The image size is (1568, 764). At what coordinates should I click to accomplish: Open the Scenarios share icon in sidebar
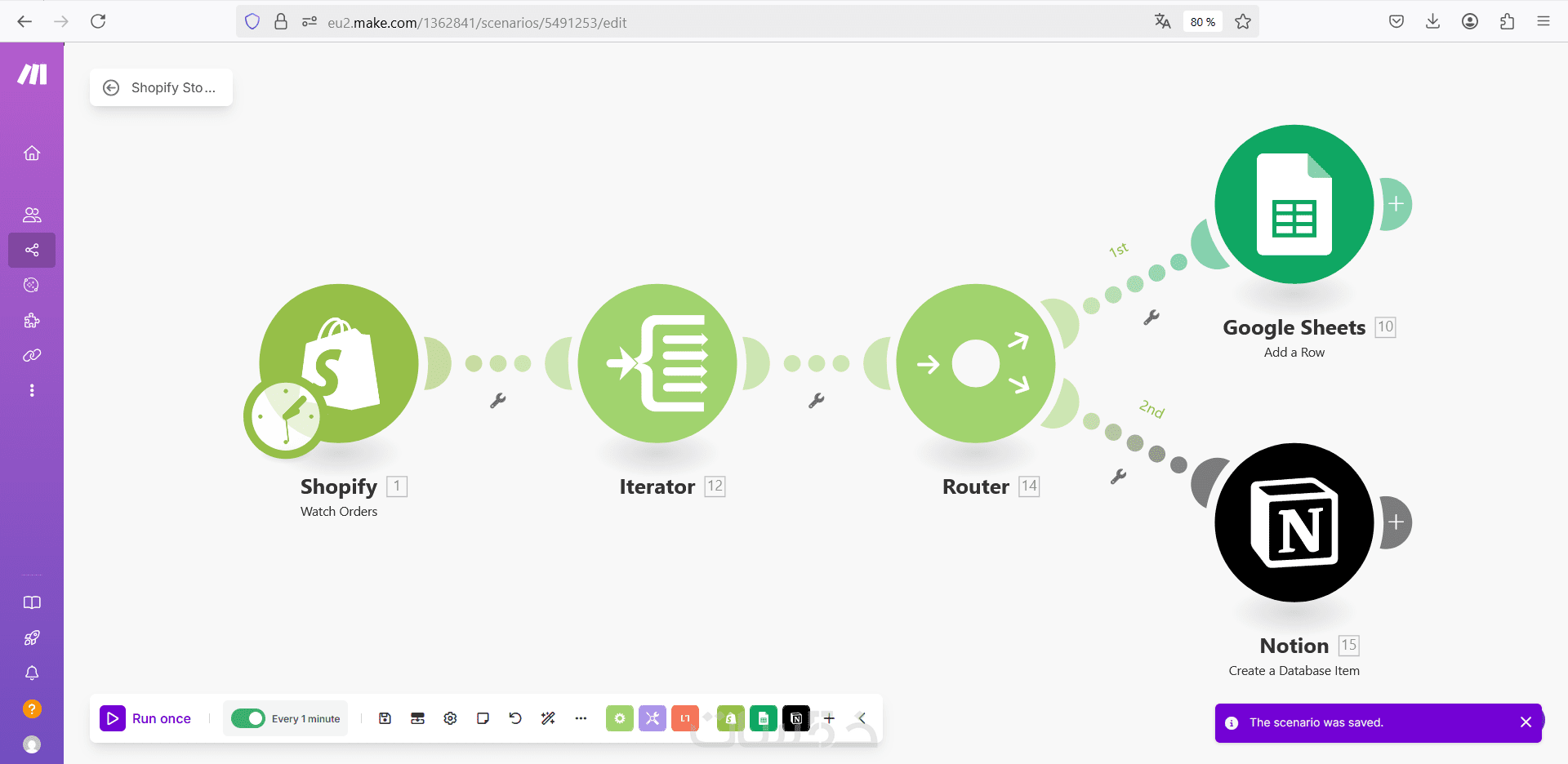click(x=32, y=250)
